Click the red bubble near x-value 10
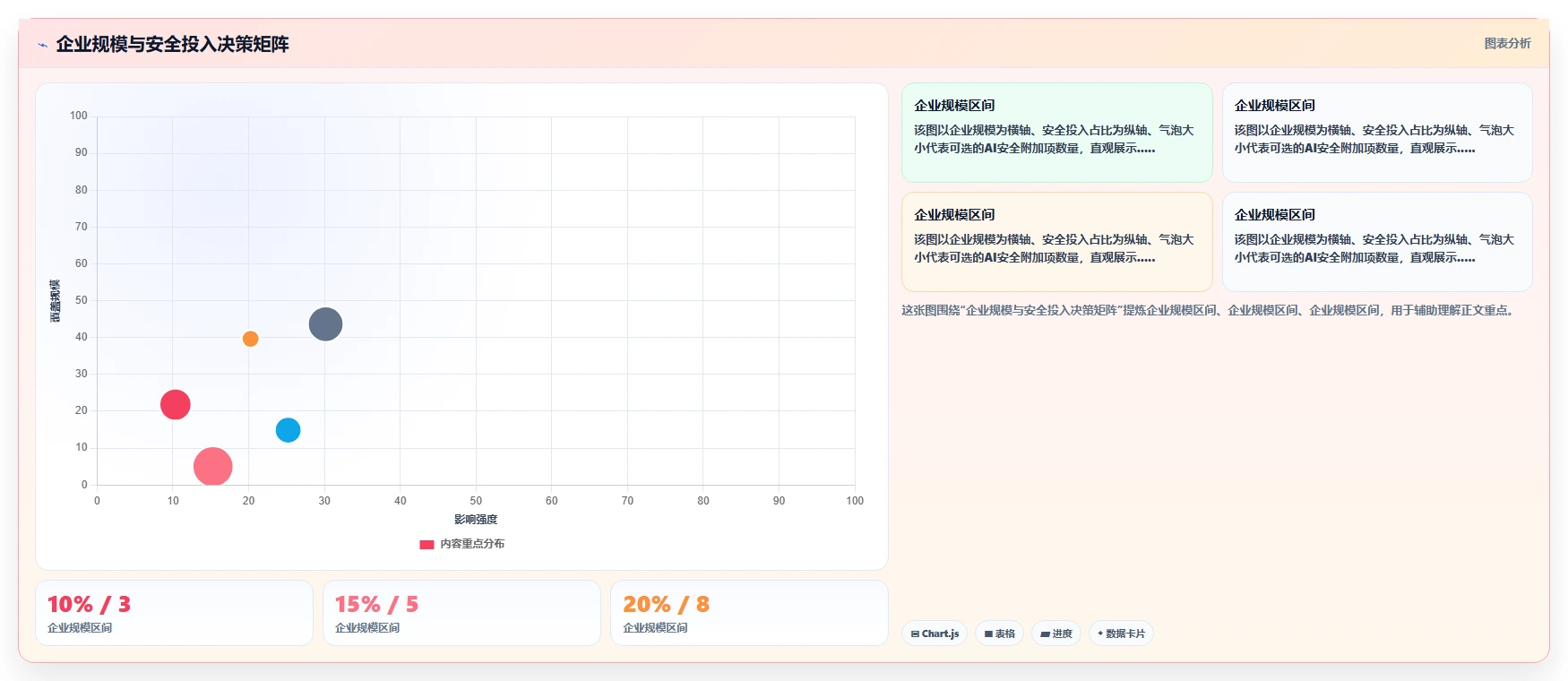 coord(176,405)
